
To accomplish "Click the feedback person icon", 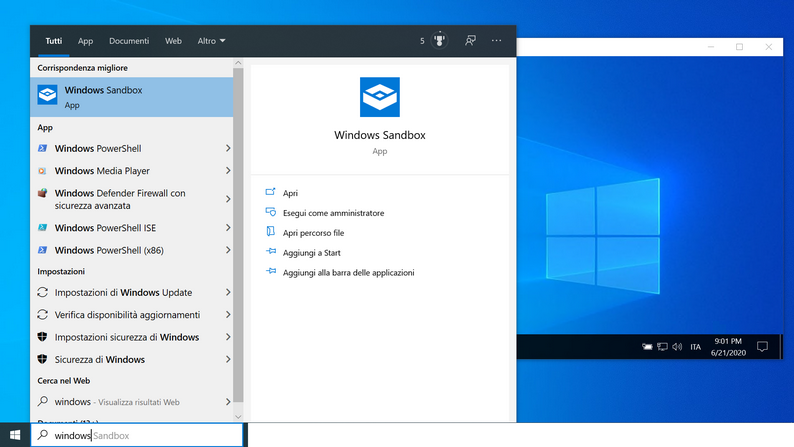I will [470, 40].
